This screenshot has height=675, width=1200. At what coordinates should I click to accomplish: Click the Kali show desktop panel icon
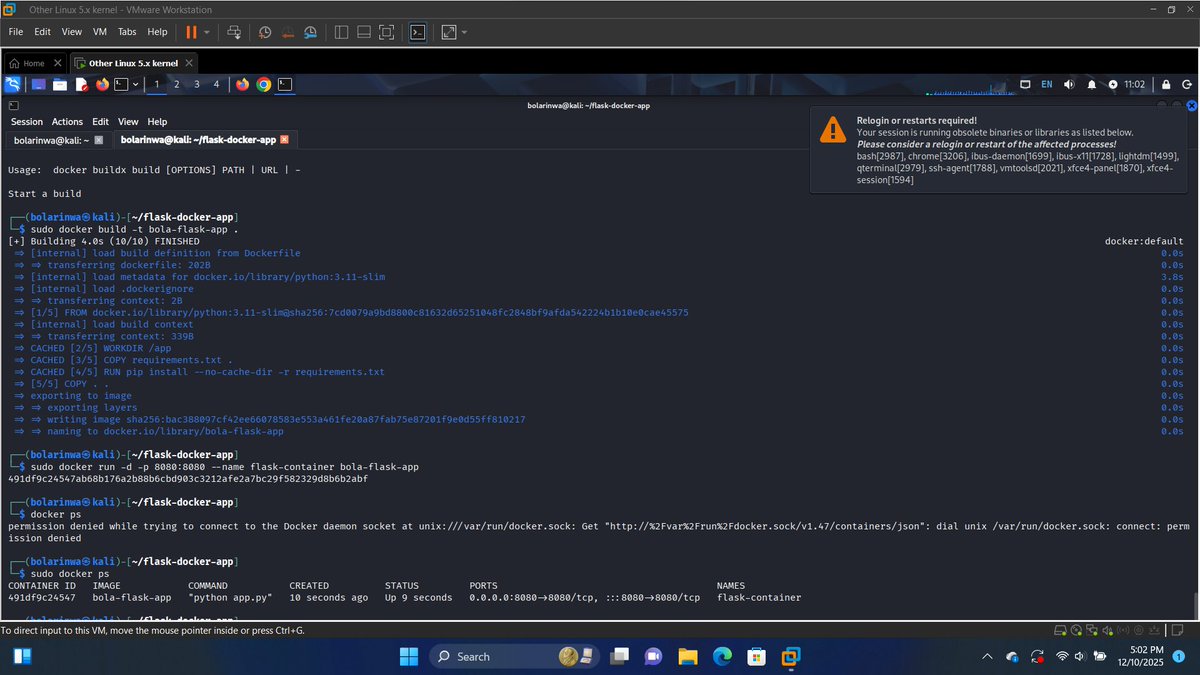[x=38, y=85]
